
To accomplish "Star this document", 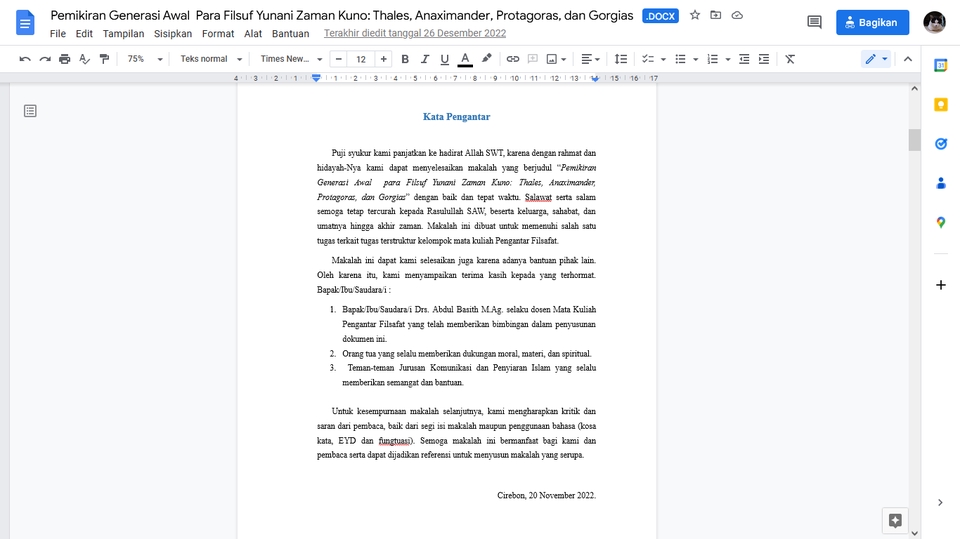I will pos(695,15).
